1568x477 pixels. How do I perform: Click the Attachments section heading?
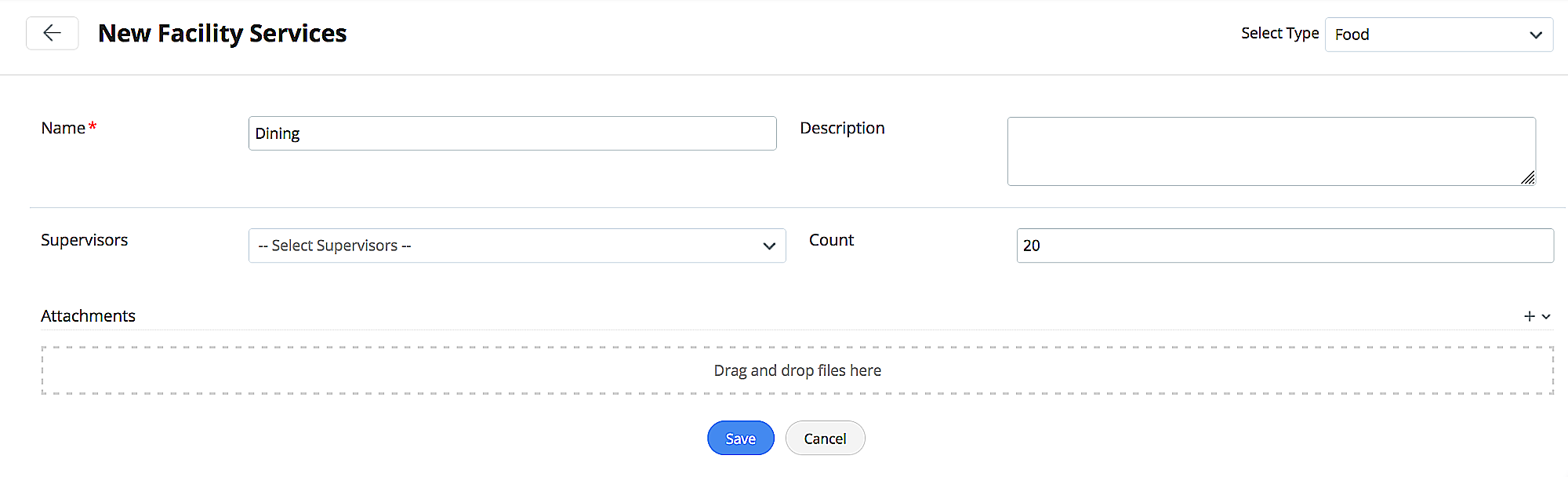(88, 315)
